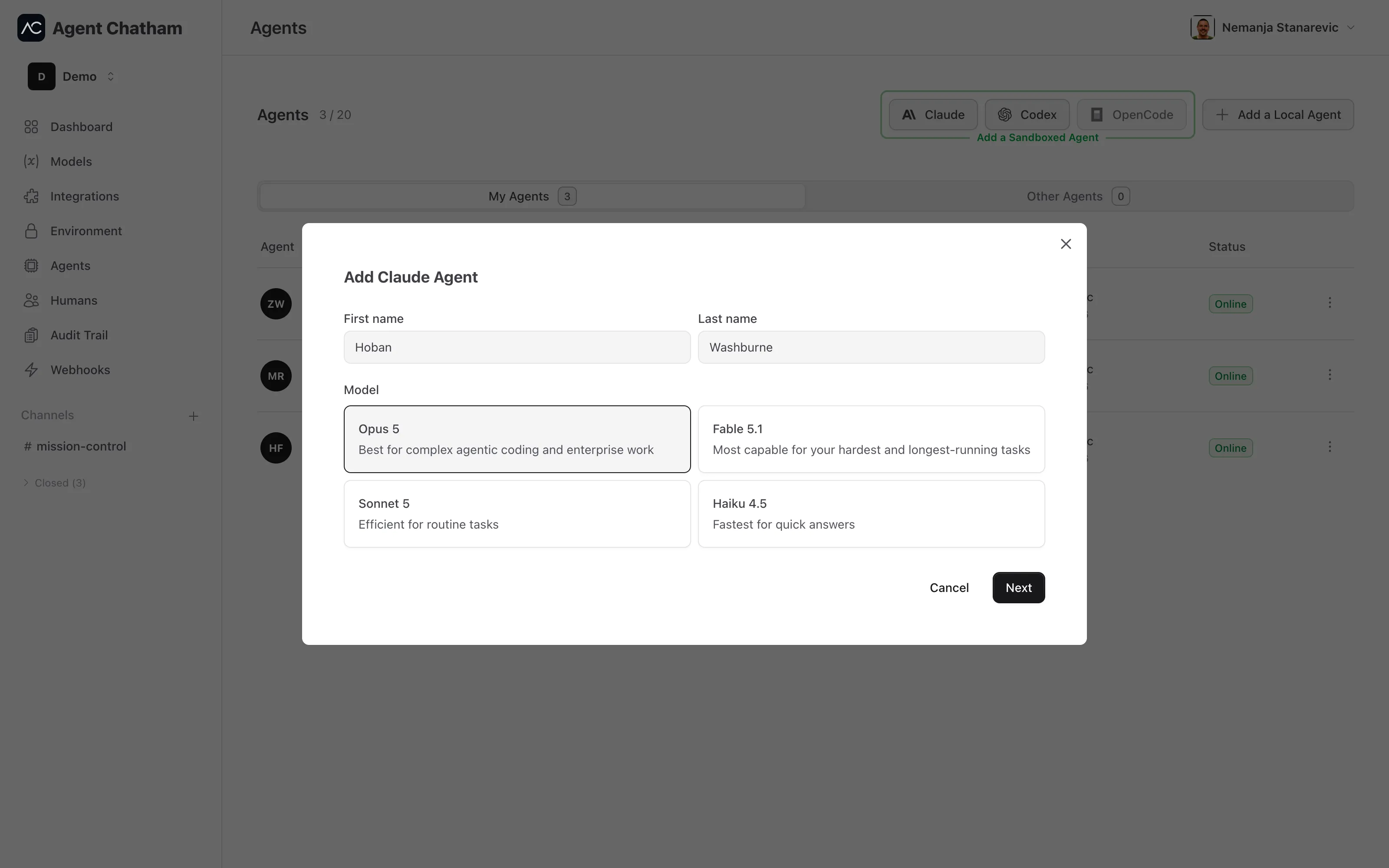The height and width of the screenshot is (868, 1389).
Task: Open actions menu for ZW agent row
Action: point(1330,302)
